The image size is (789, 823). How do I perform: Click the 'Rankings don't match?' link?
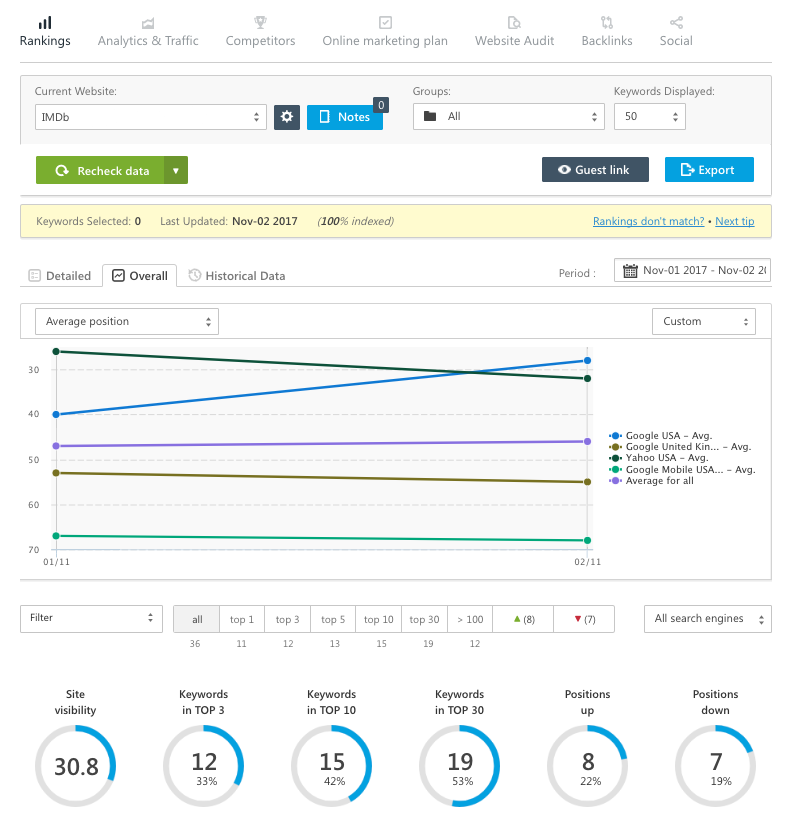[648, 221]
